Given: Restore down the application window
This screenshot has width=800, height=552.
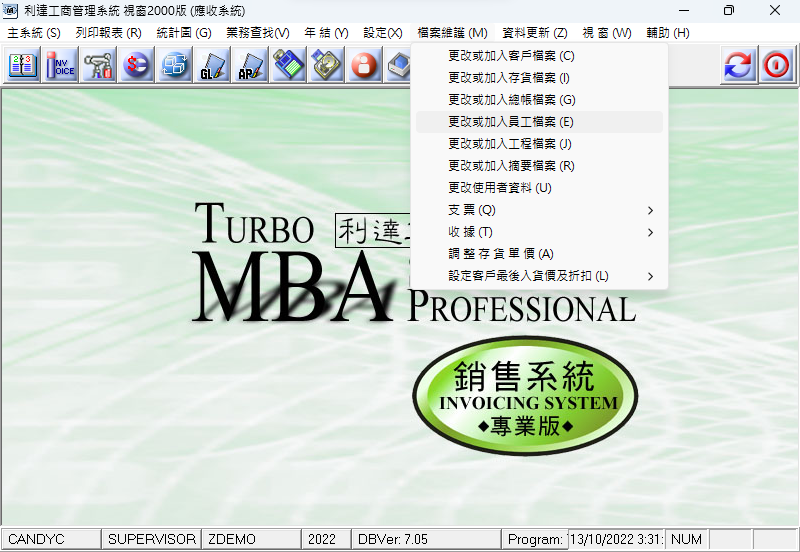Looking at the screenshot, I should [729, 10].
